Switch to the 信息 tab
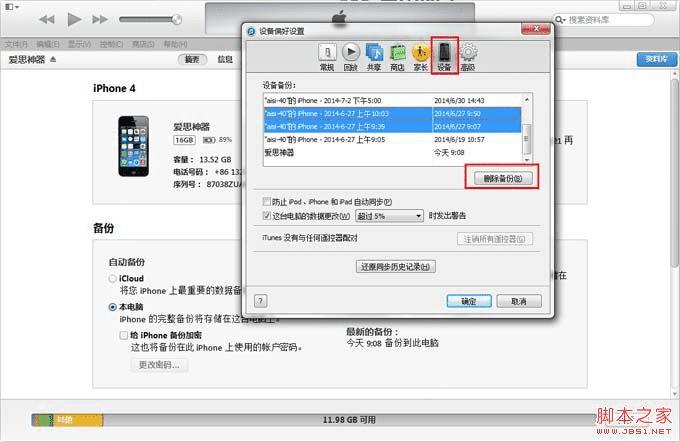This screenshot has width=680, height=442. tap(225, 59)
